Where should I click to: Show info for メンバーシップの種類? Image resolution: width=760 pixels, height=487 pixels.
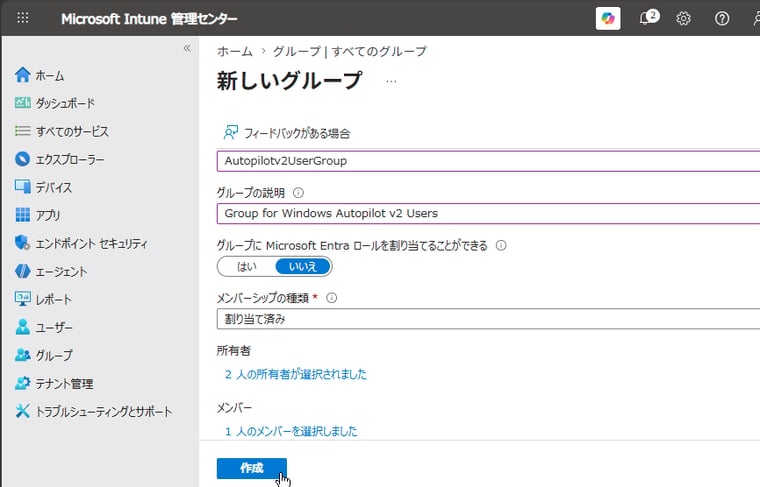[x=332, y=298]
